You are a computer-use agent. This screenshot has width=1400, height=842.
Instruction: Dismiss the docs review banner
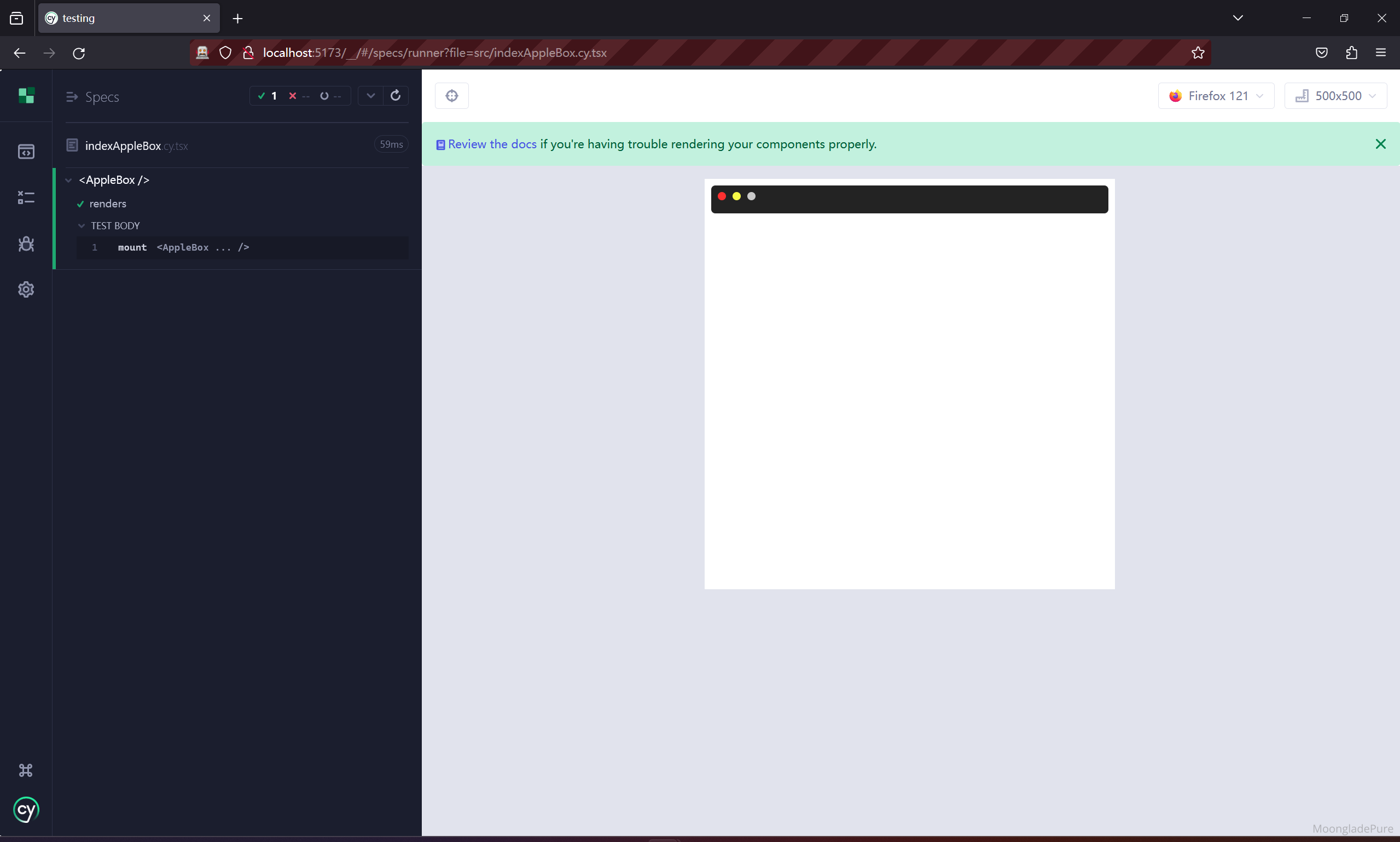[1381, 144]
